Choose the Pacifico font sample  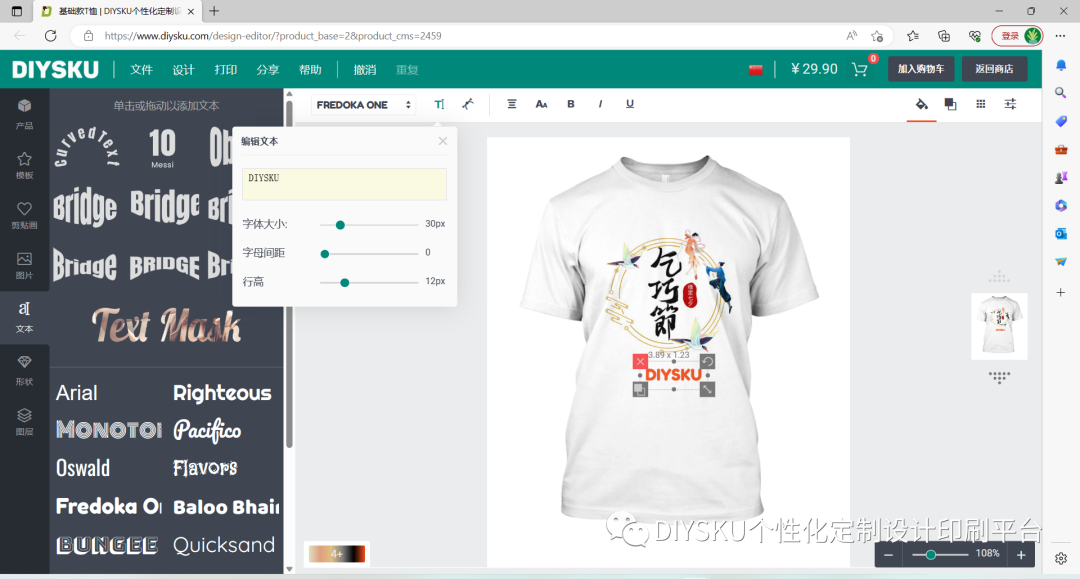(207, 430)
